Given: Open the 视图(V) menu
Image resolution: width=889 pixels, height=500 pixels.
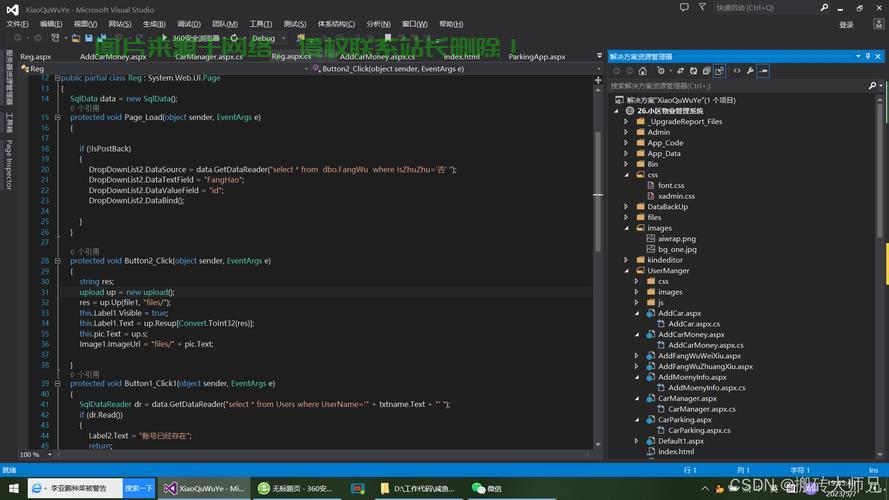Looking at the screenshot, I should pyautogui.click(x=85, y=24).
